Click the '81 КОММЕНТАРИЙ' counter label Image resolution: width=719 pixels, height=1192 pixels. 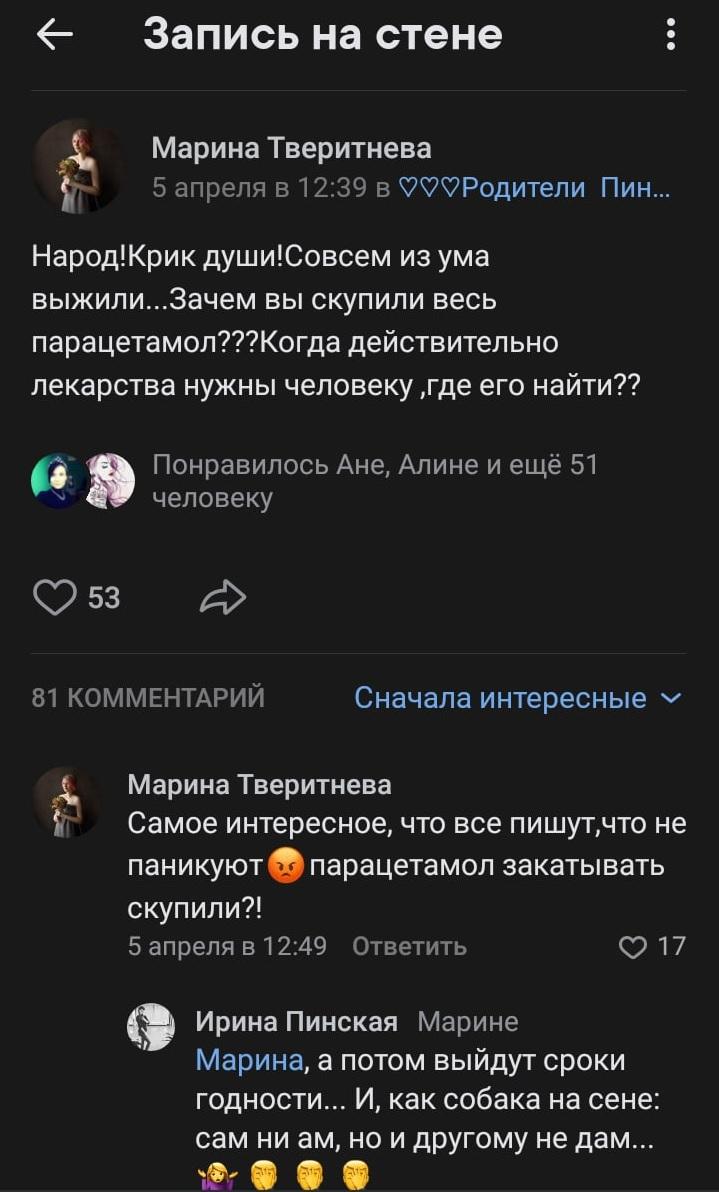(x=148, y=698)
